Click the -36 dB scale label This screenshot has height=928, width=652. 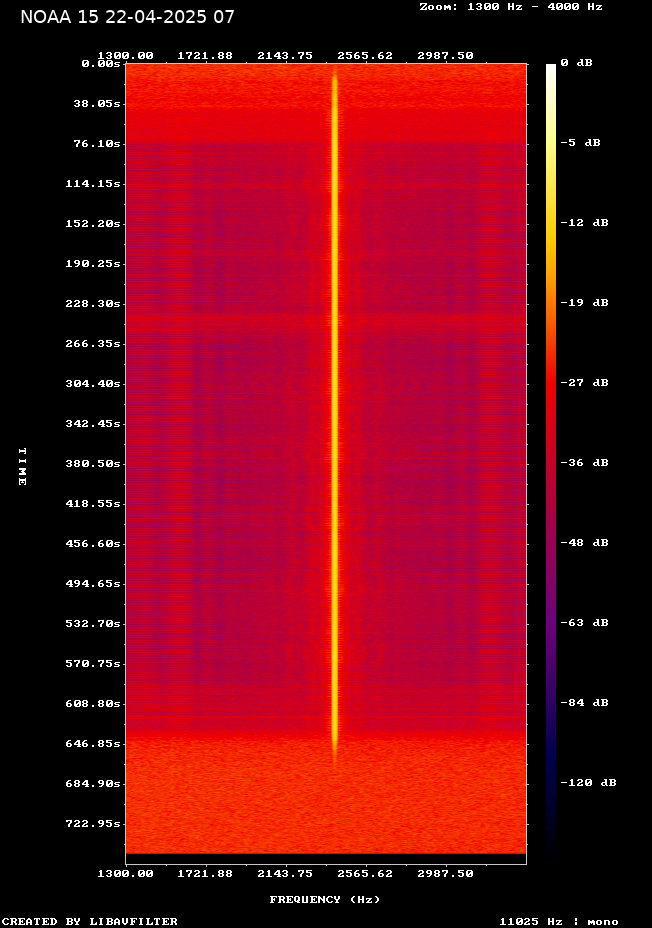[x=585, y=463]
